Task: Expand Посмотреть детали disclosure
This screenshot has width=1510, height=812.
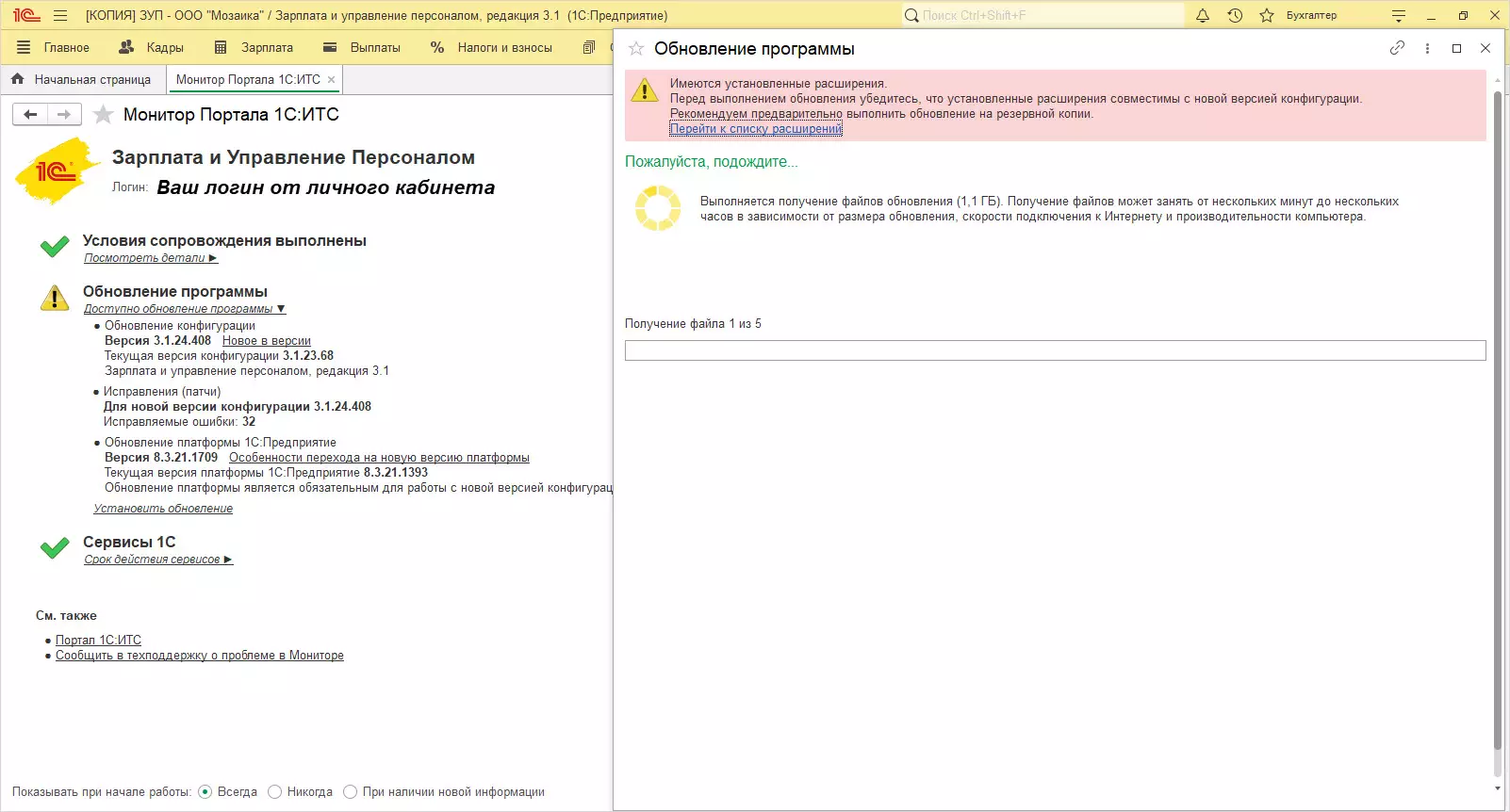Action: (151, 258)
